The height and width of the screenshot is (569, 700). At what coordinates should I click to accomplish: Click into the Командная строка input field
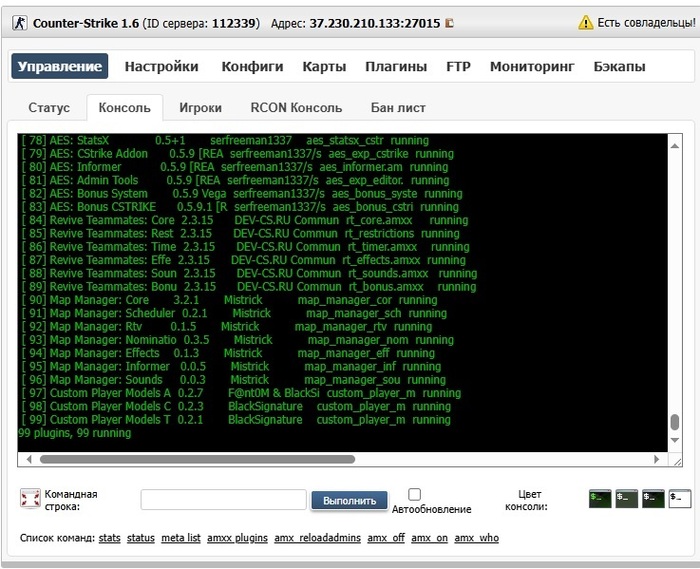pyautogui.click(x=223, y=499)
